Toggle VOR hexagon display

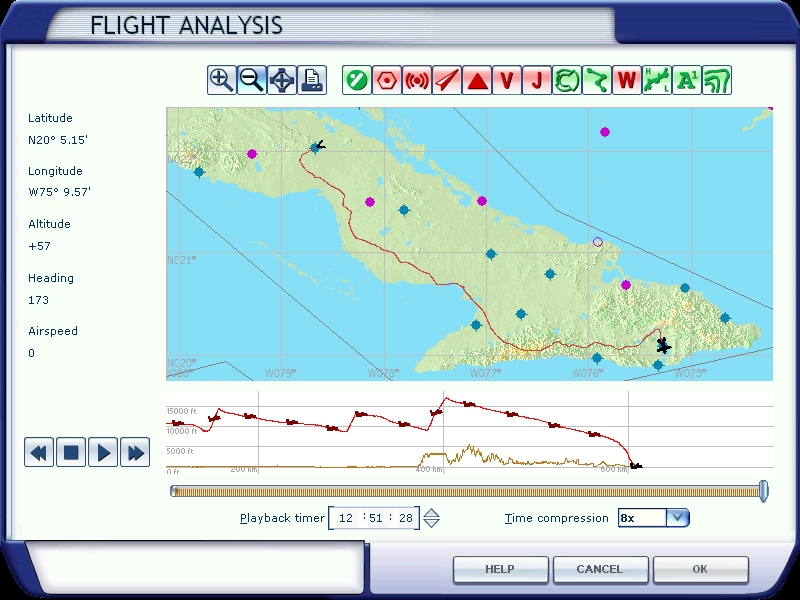(387, 80)
